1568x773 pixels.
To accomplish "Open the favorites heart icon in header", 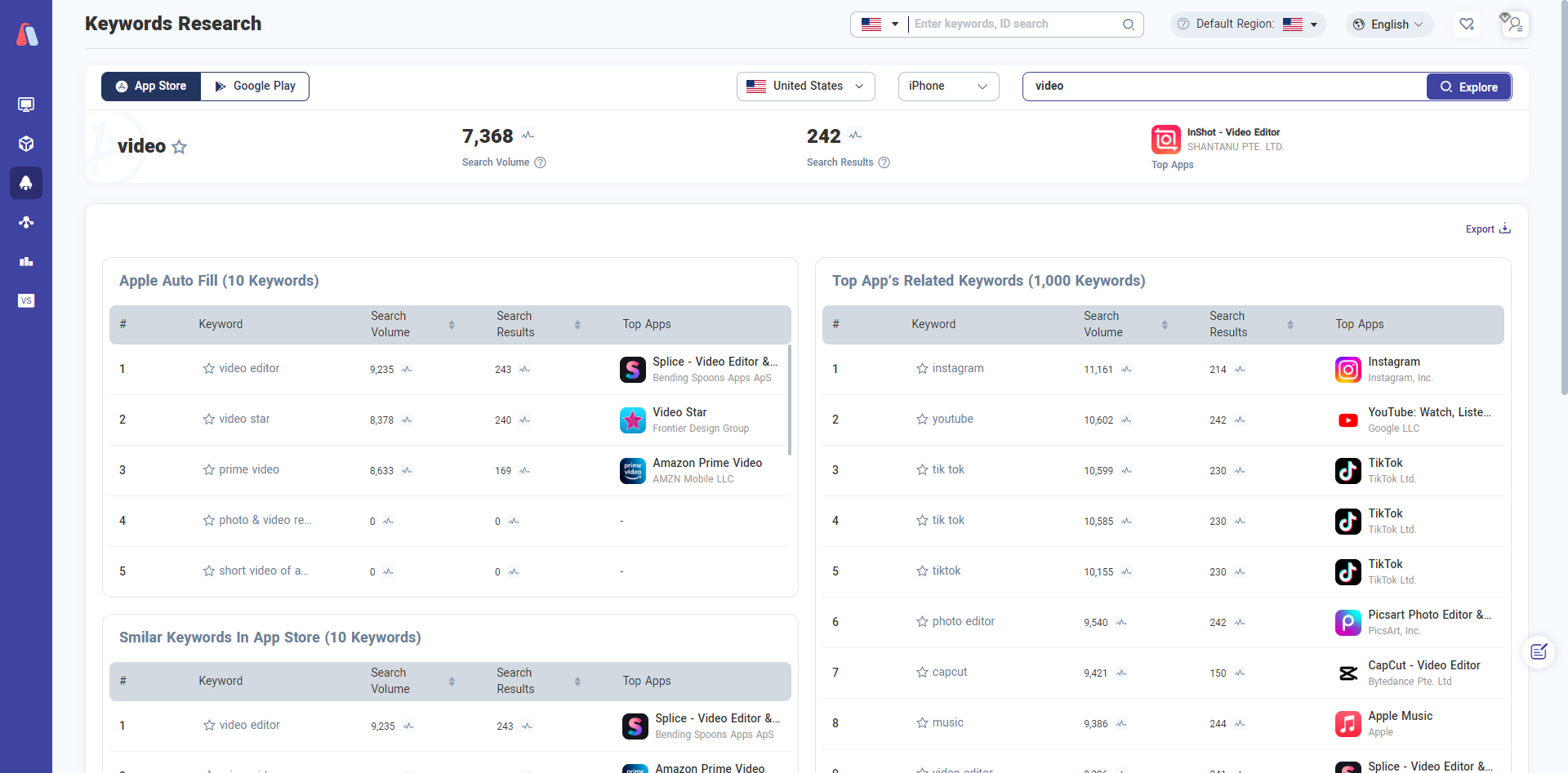I will [x=1467, y=24].
